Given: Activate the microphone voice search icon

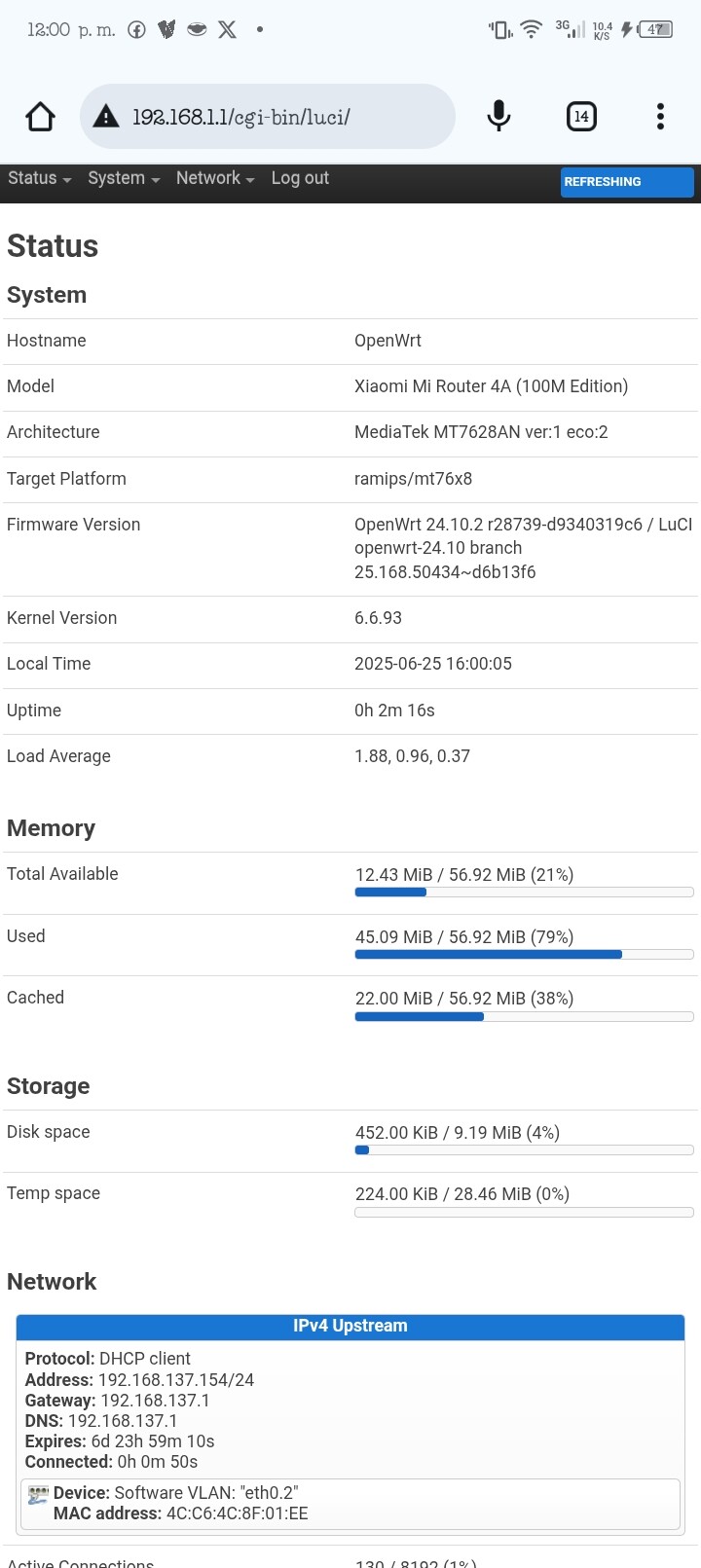Looking at the screenshot, I should [x=498, y=117].
